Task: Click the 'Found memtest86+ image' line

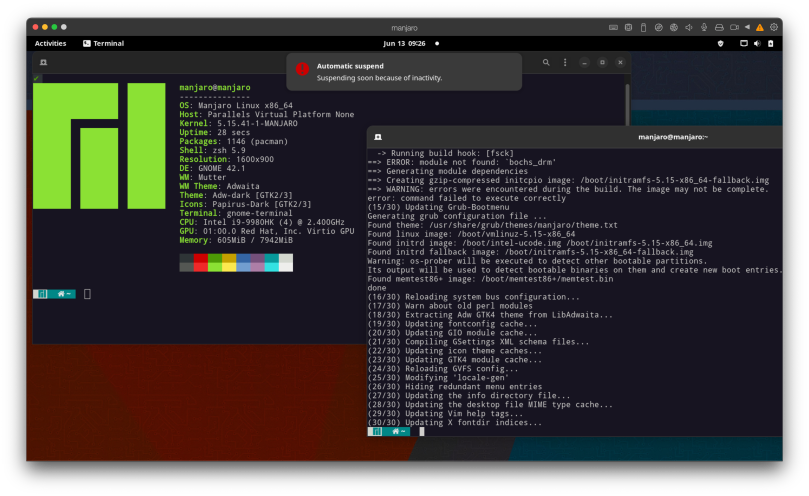Action: [x=490, y=279]
